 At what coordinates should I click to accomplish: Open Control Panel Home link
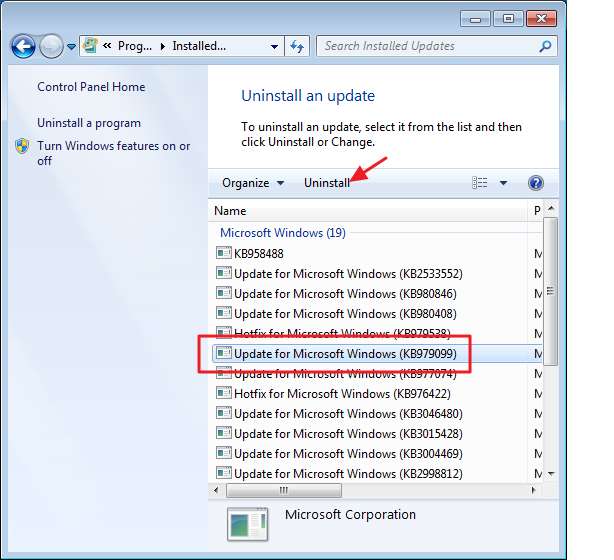pos(91,87)
